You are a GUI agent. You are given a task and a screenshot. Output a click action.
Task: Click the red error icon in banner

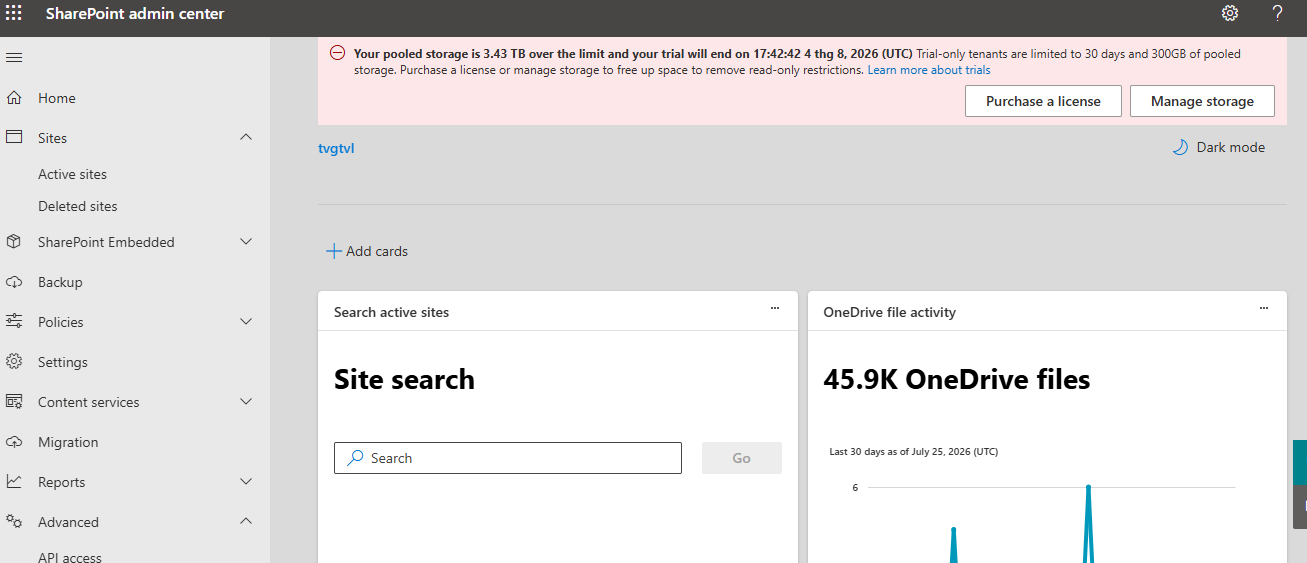(x=338, y=53)
